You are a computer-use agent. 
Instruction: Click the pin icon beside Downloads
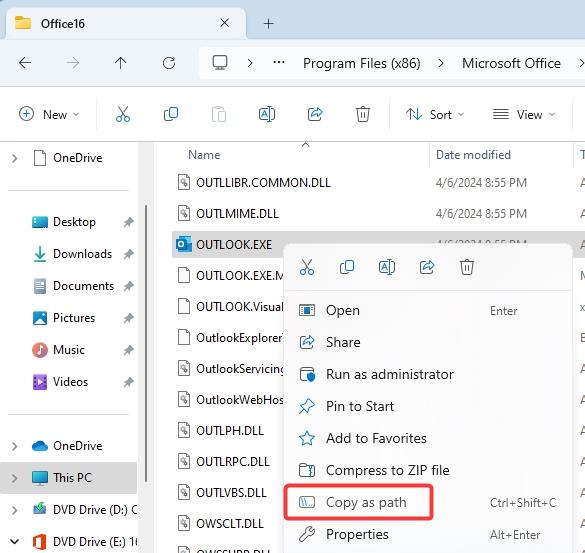(x=128, y=254)
